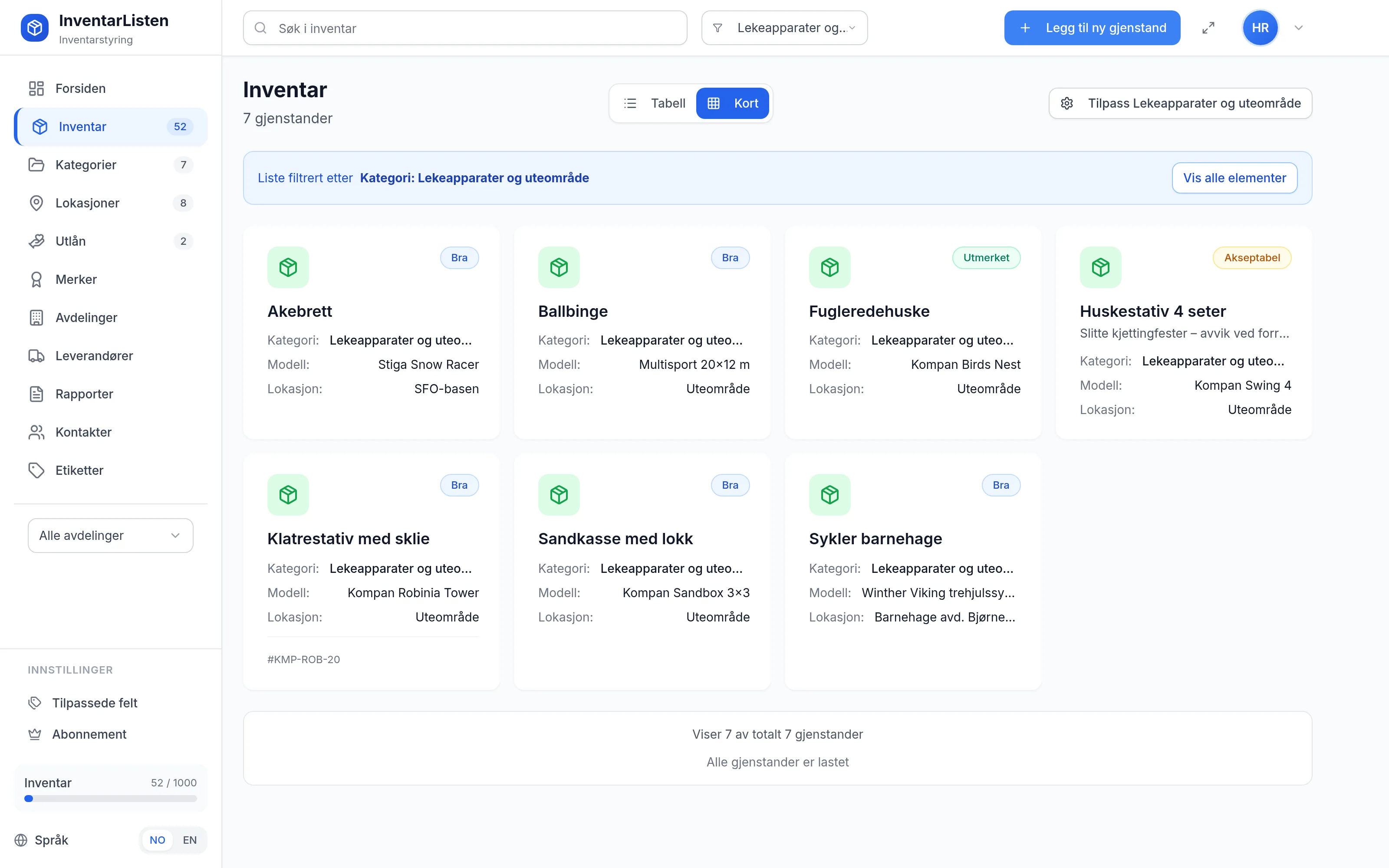The height and width of the screenshot is (868, 1389).
Task: Open the Merker ribbon icon
Action: click(x=36, y=279)
